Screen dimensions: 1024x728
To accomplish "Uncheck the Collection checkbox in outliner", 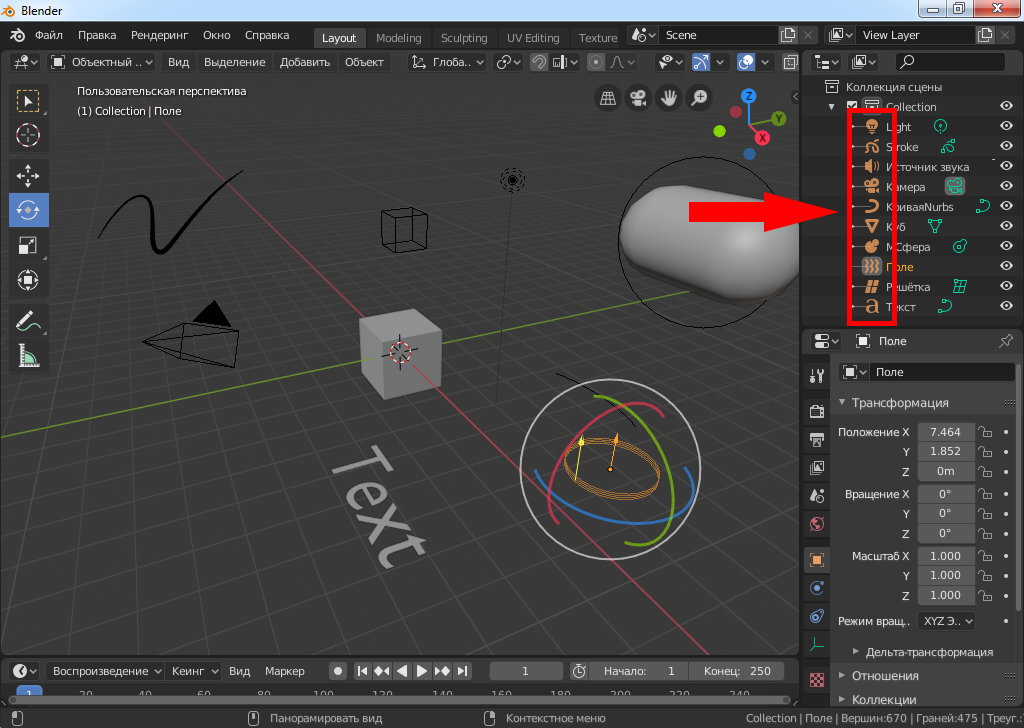I will click(852, 107).
